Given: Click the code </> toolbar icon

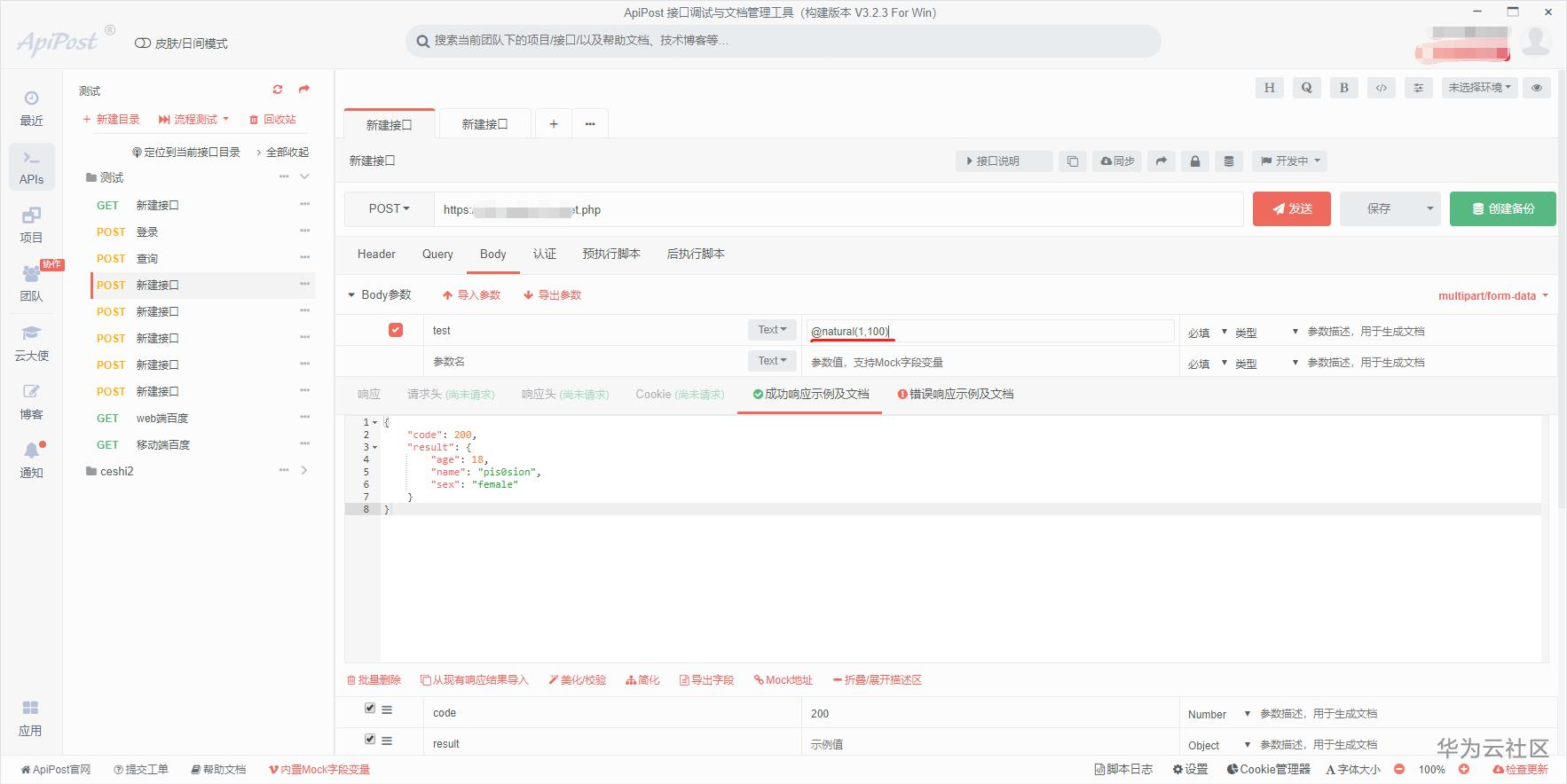Looking at the screenshot, I should [1381, 88].
